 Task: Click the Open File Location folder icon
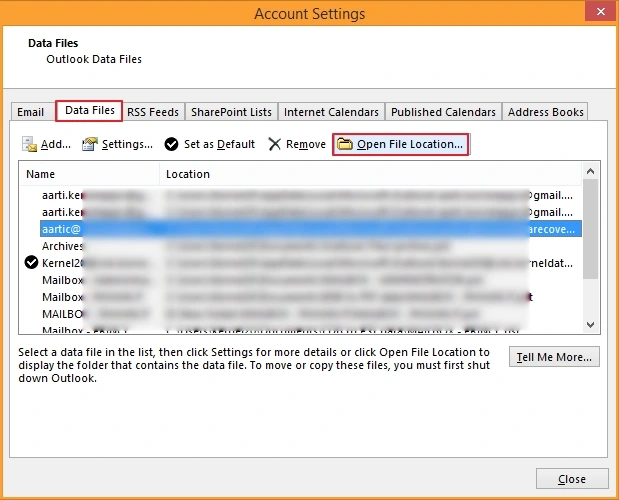point(345,144)
